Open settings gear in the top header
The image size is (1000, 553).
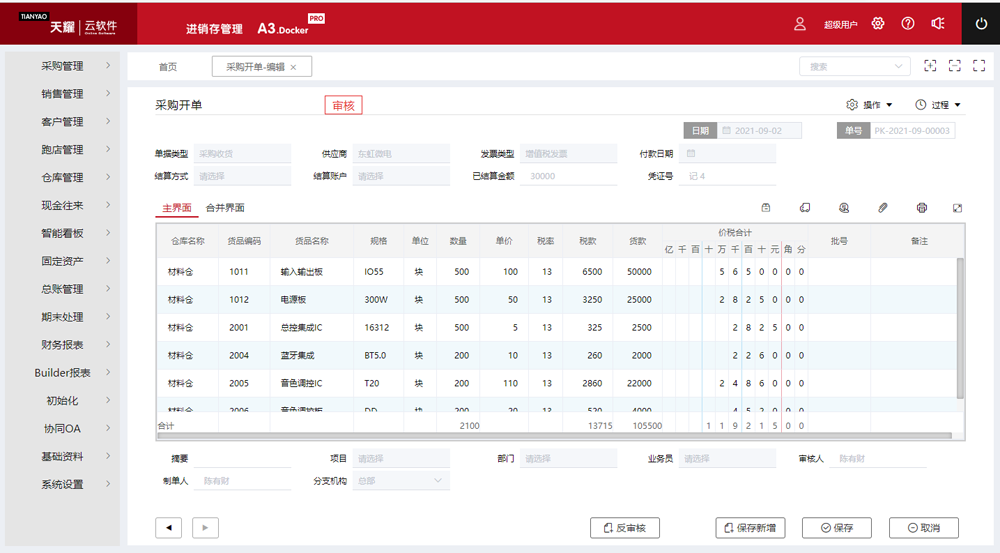point(878,24)
